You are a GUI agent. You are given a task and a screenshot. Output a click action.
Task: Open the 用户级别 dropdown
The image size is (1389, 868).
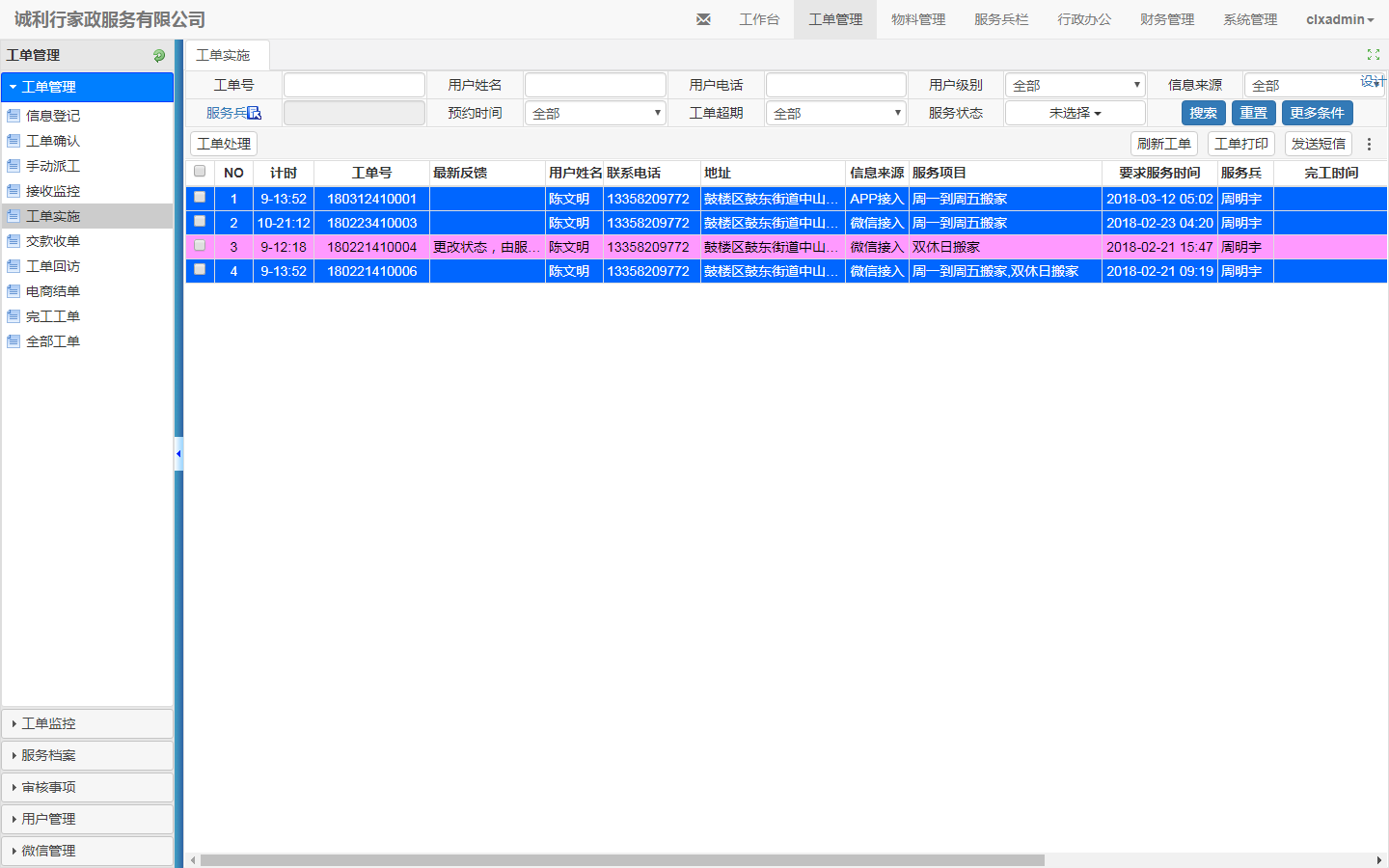1075,86
